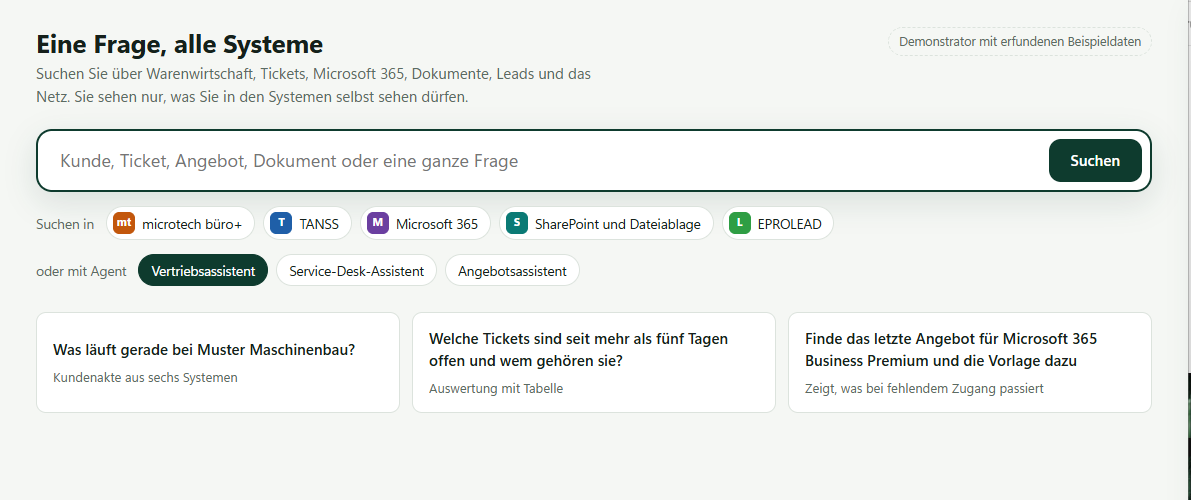Toggle the Microsoft 365 source chip
Screen dimensions: 1191x500
[425, 223]
